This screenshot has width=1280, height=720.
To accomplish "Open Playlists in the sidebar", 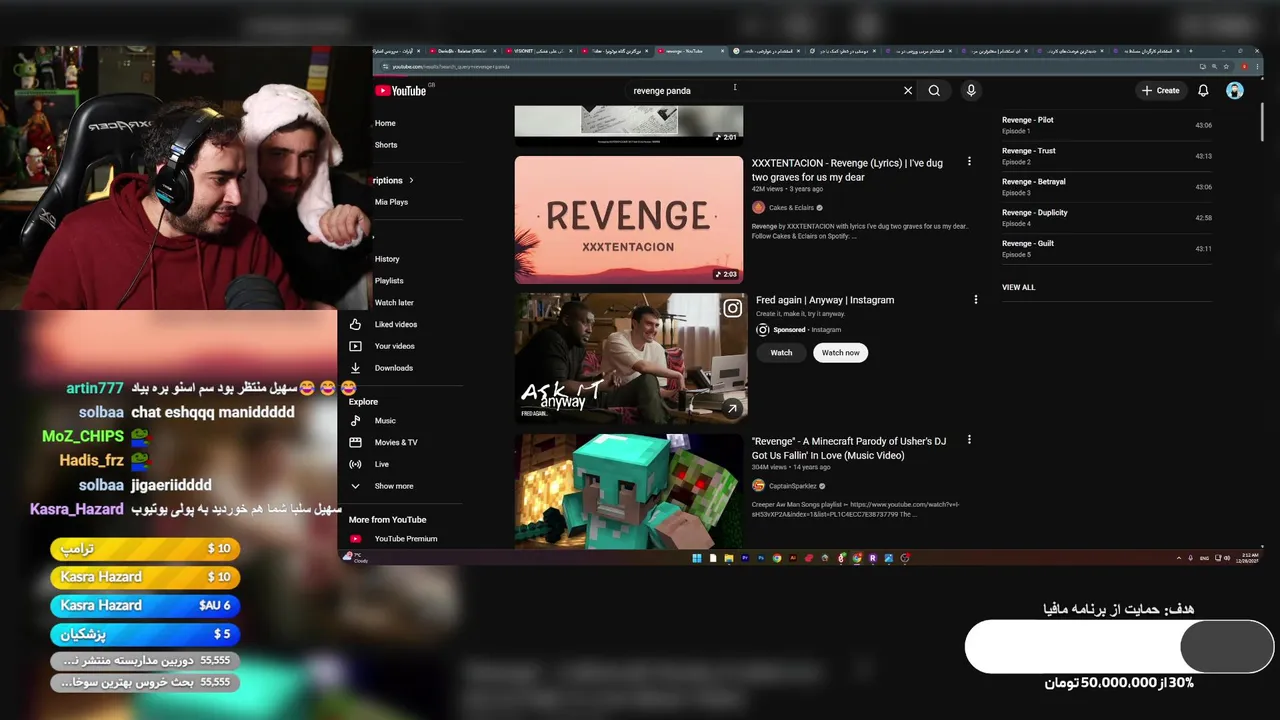I will click(389, 281).
